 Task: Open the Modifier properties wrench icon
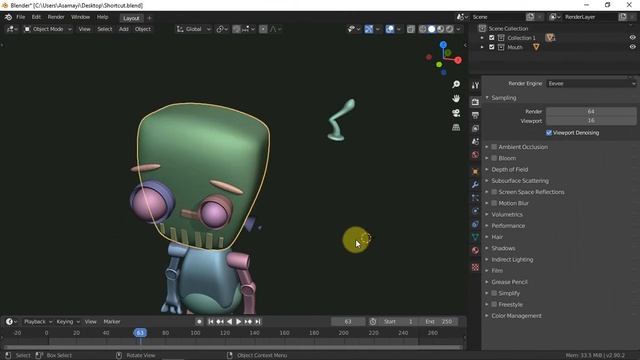coord(475,184)
